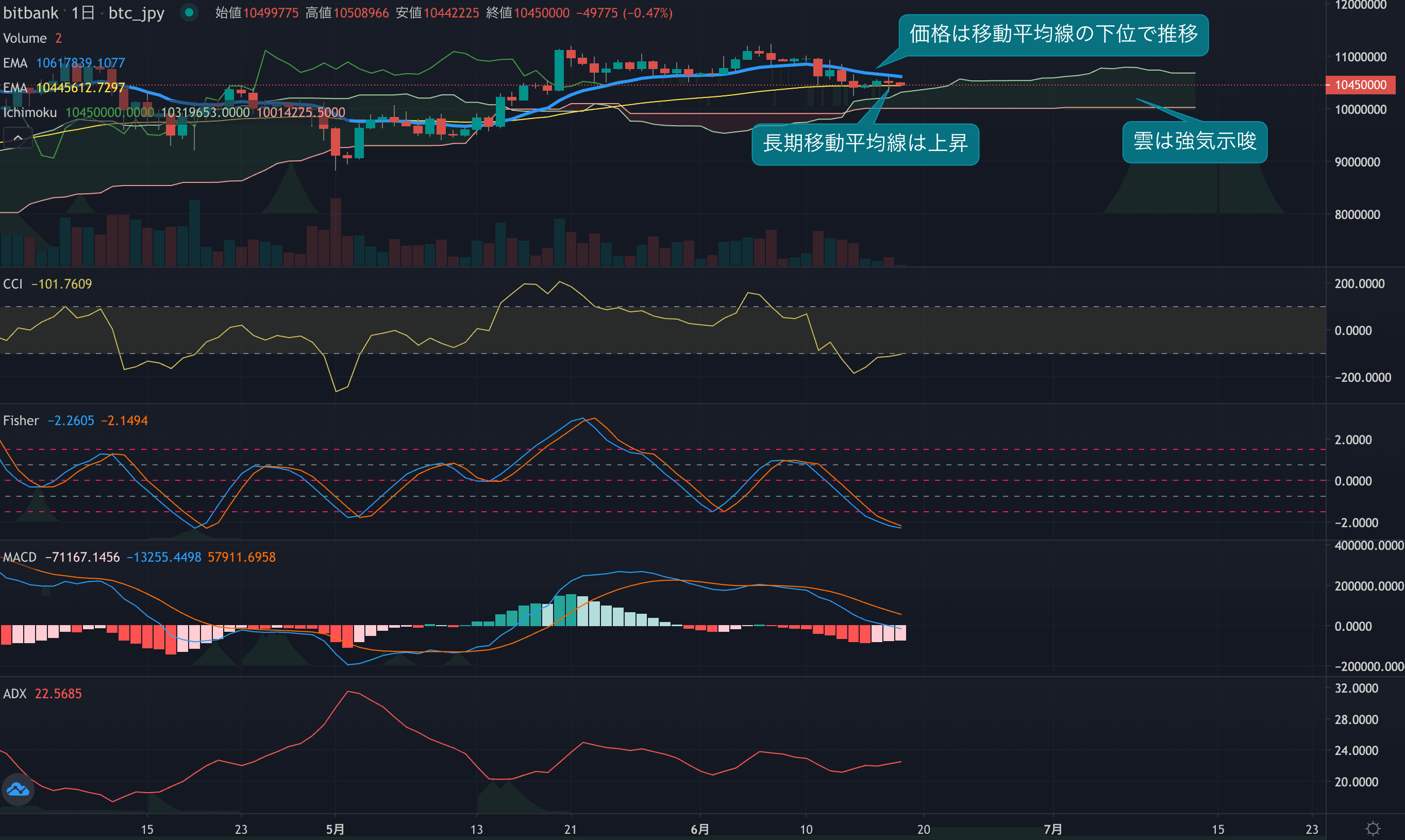
Task: Select the 雲は強気示唆 callout
Action: pyautogui.click(x=1194, y=142)
